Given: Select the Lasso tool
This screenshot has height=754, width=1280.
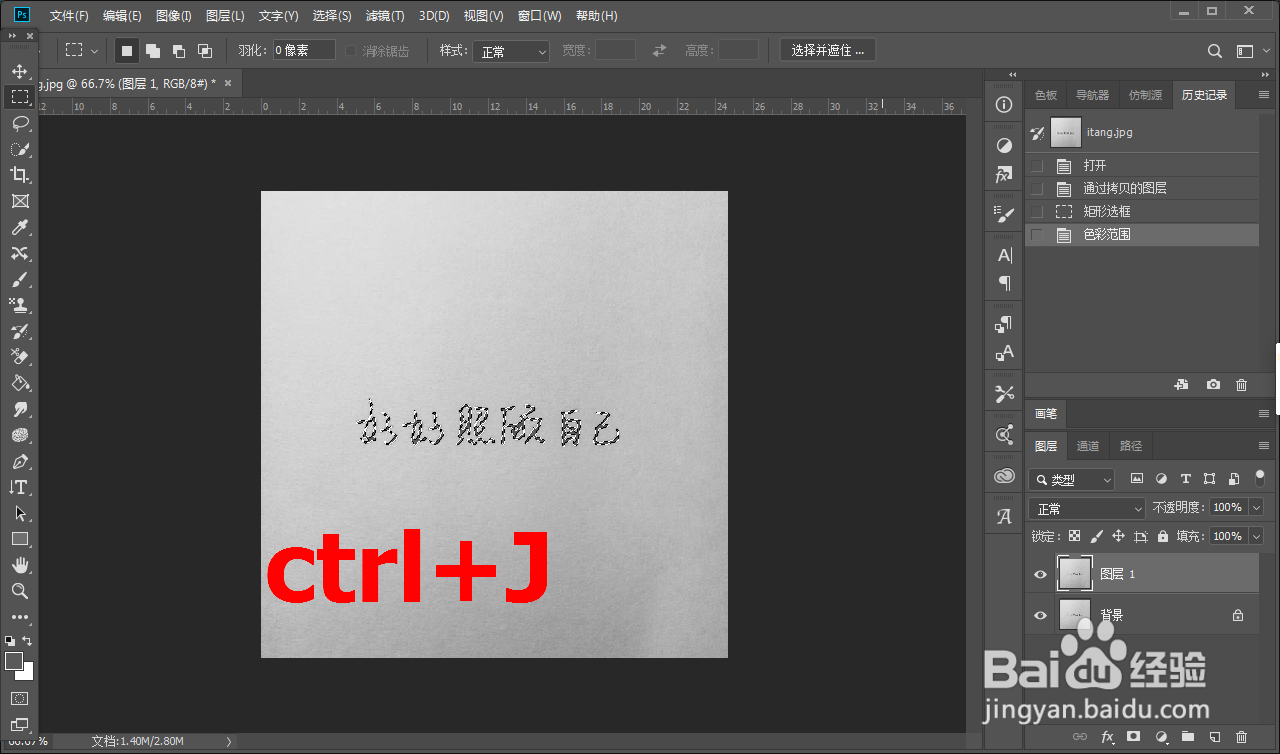Looking at the screenshot, I should (x=19, y=123).
